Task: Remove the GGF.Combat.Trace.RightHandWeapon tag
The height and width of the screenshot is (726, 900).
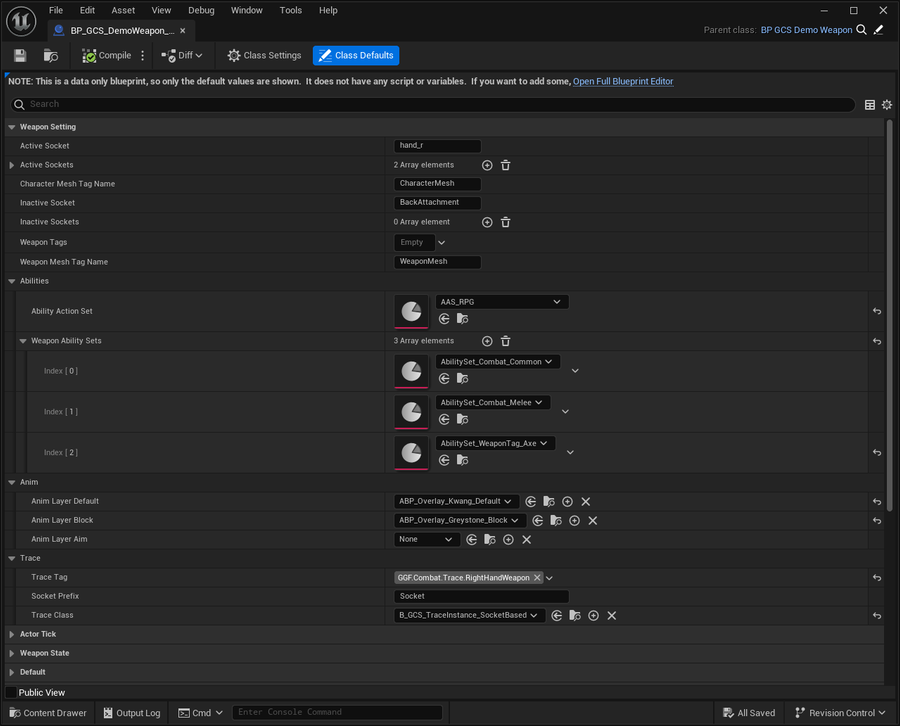Action: click(x=537, y=577)
